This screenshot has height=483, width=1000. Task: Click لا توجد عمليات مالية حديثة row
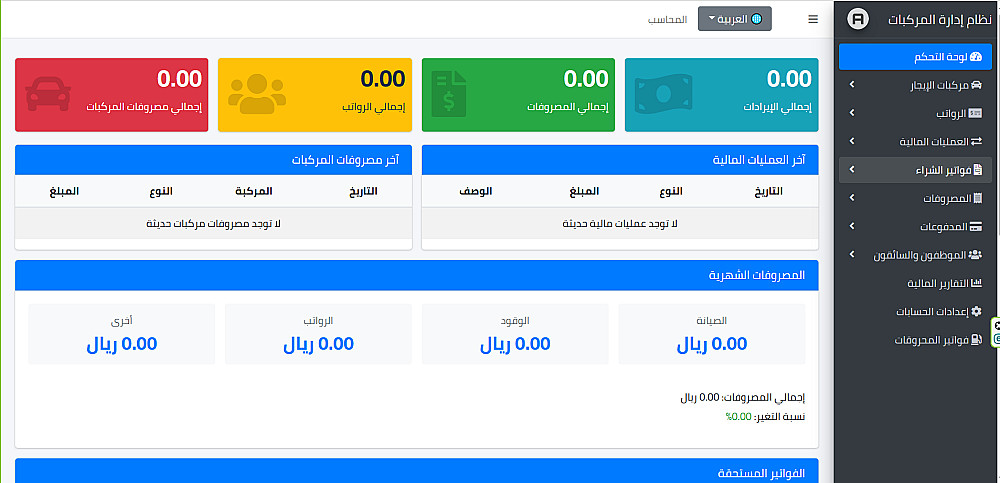[620, 223]
